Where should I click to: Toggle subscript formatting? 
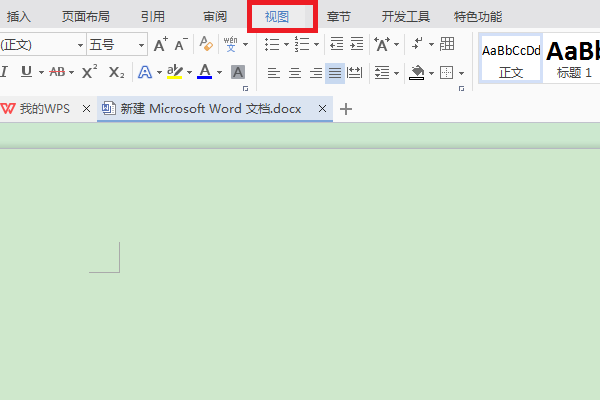pos(116,72)
